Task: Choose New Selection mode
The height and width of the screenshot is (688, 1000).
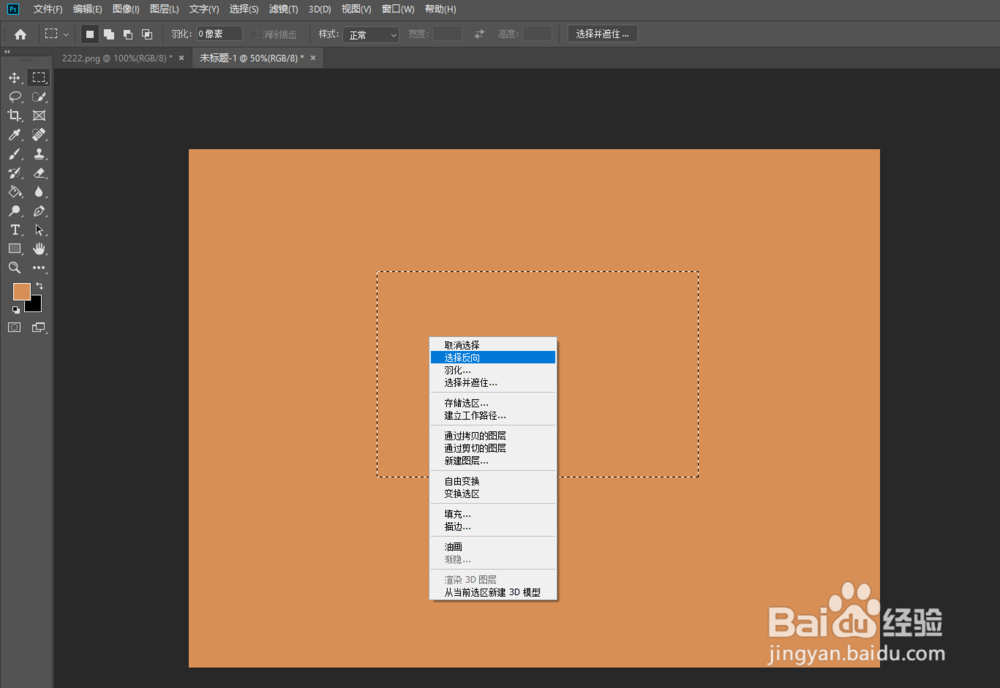Action: [x=90, y=34]
